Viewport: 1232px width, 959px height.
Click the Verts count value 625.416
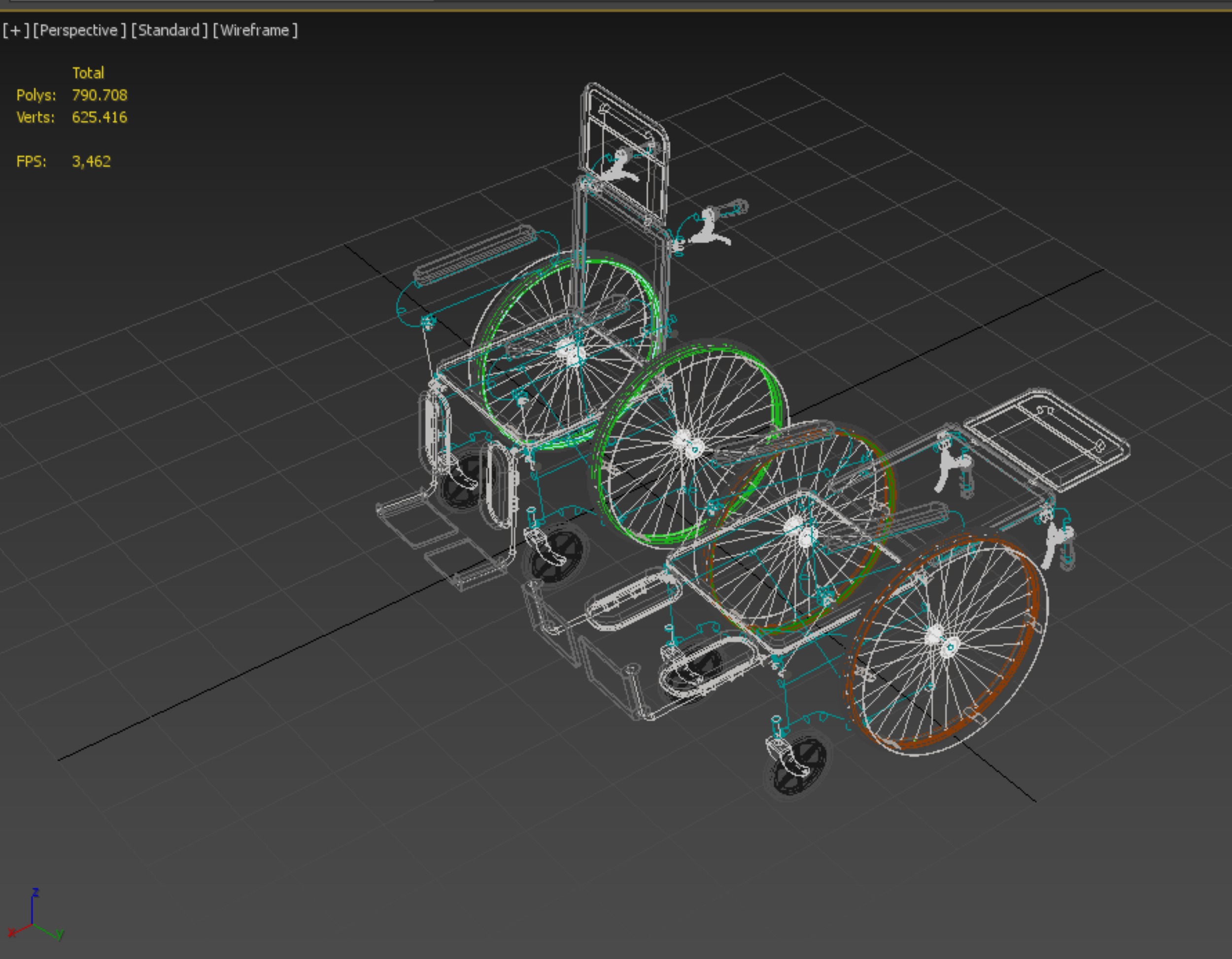(99, 117)
